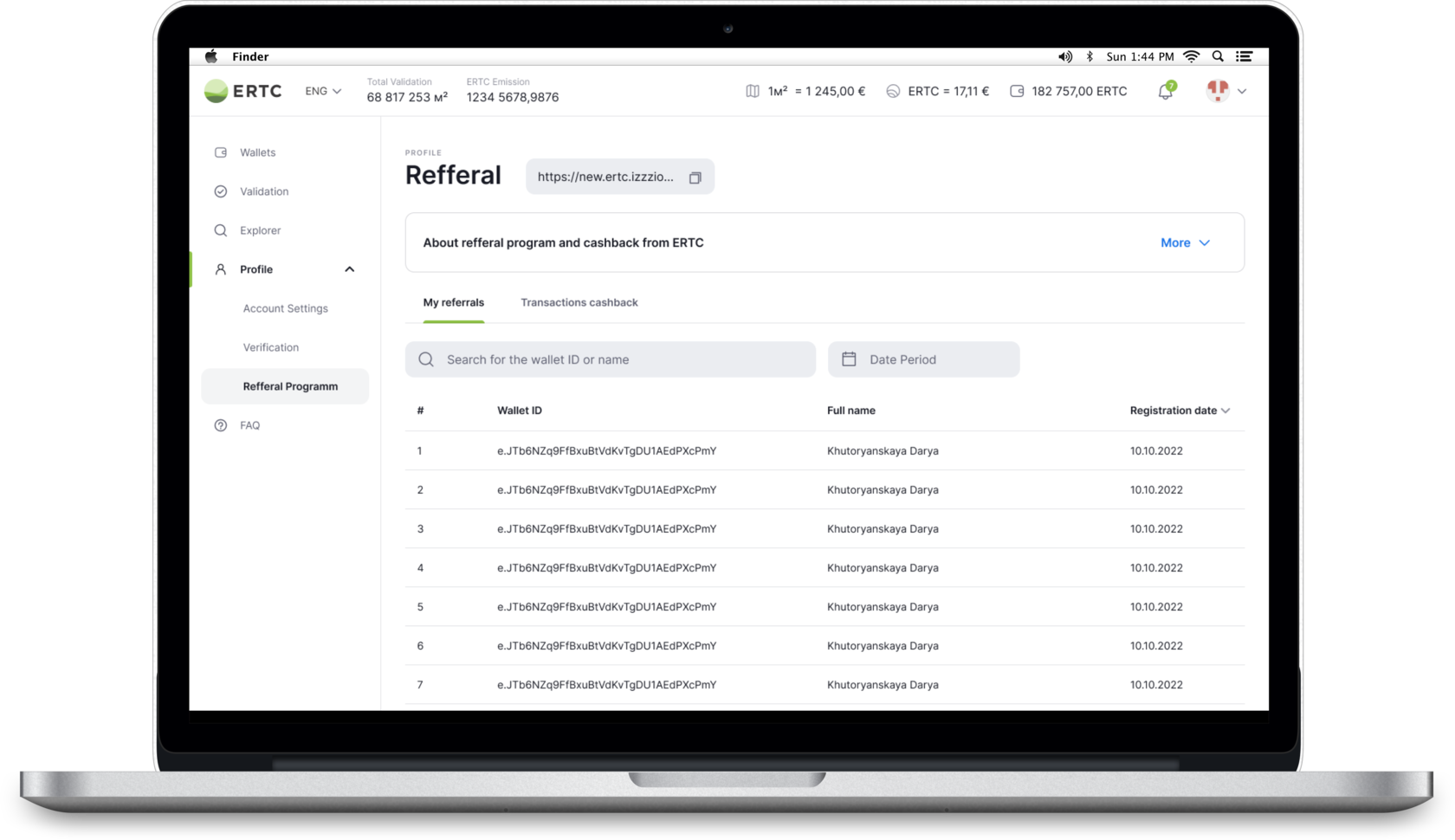Click the ERTC coin rate icon

[x=893, y=91]
